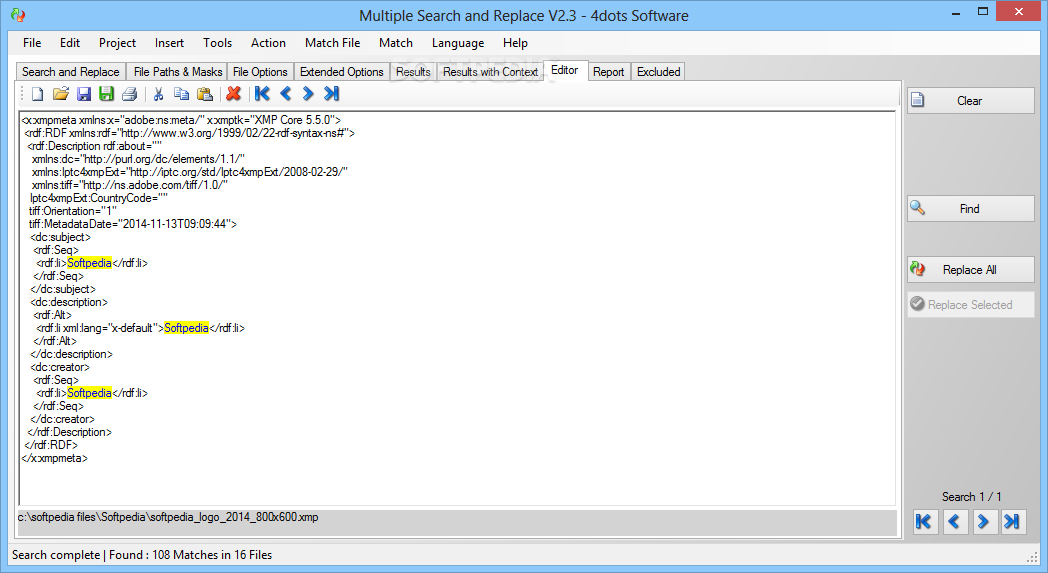Open the Edit menu
The height and width of the screenshot is (573, 1048).
pyautogui.click(x=70, y=43)
